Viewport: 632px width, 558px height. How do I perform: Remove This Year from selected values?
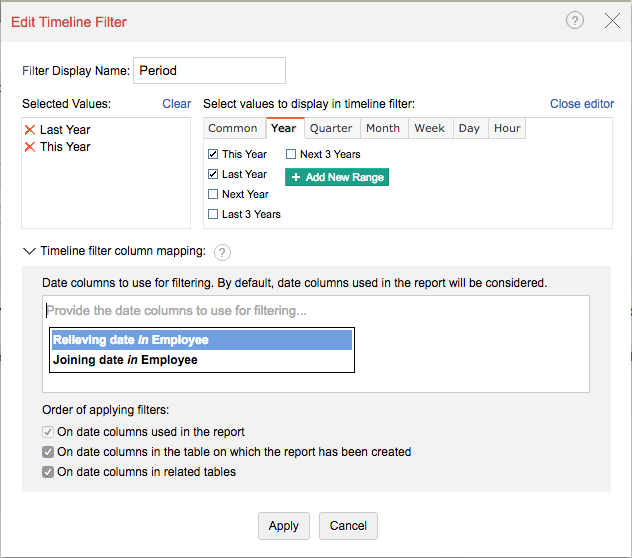pos(29,147)
